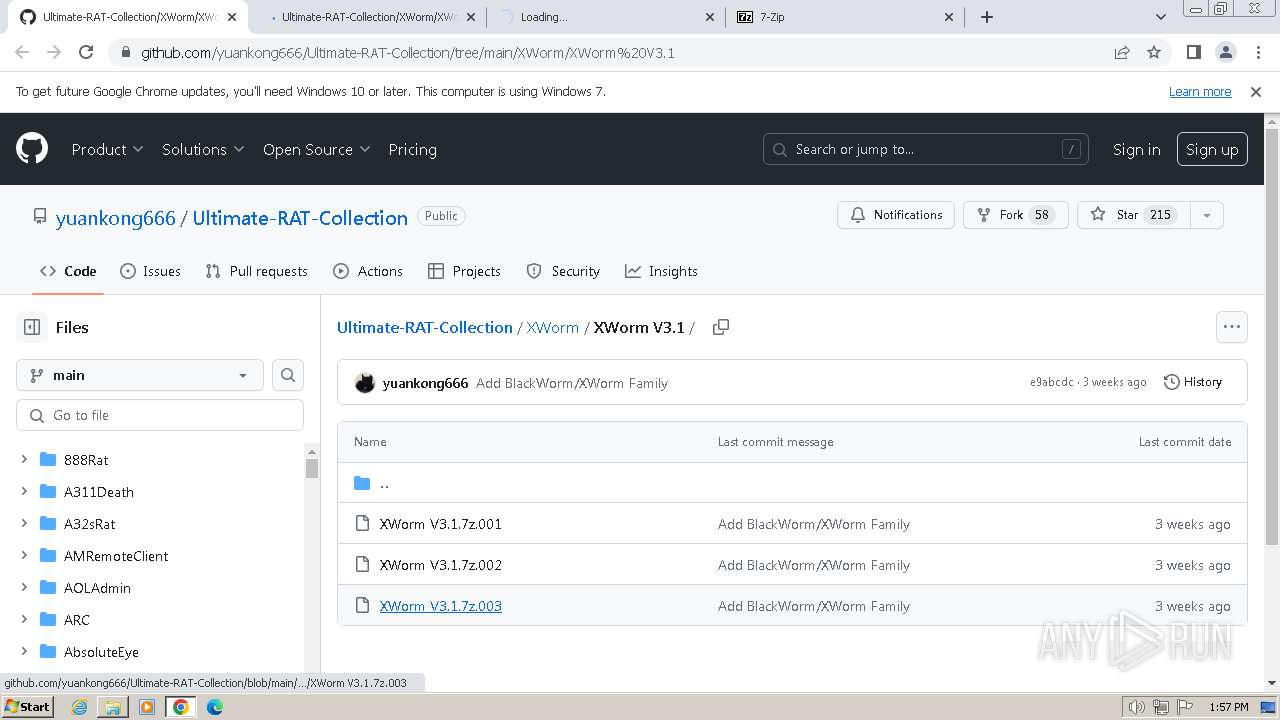Switch to the Loading browser tab
This screenshot has height=720, width=1280.
coord(605,16)
